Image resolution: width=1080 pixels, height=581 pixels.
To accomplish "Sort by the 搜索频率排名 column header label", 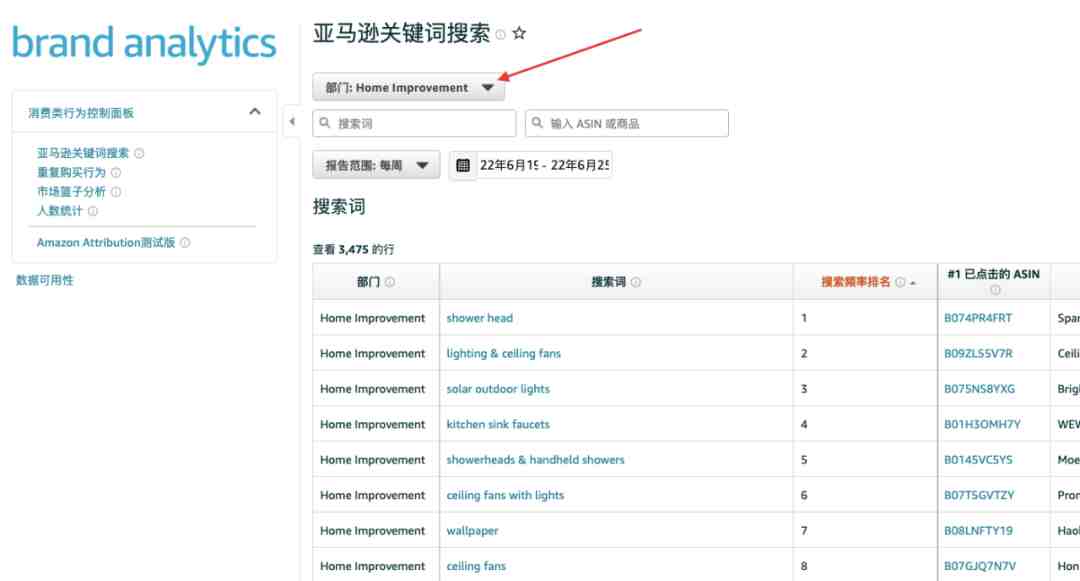I will point(855,282).
